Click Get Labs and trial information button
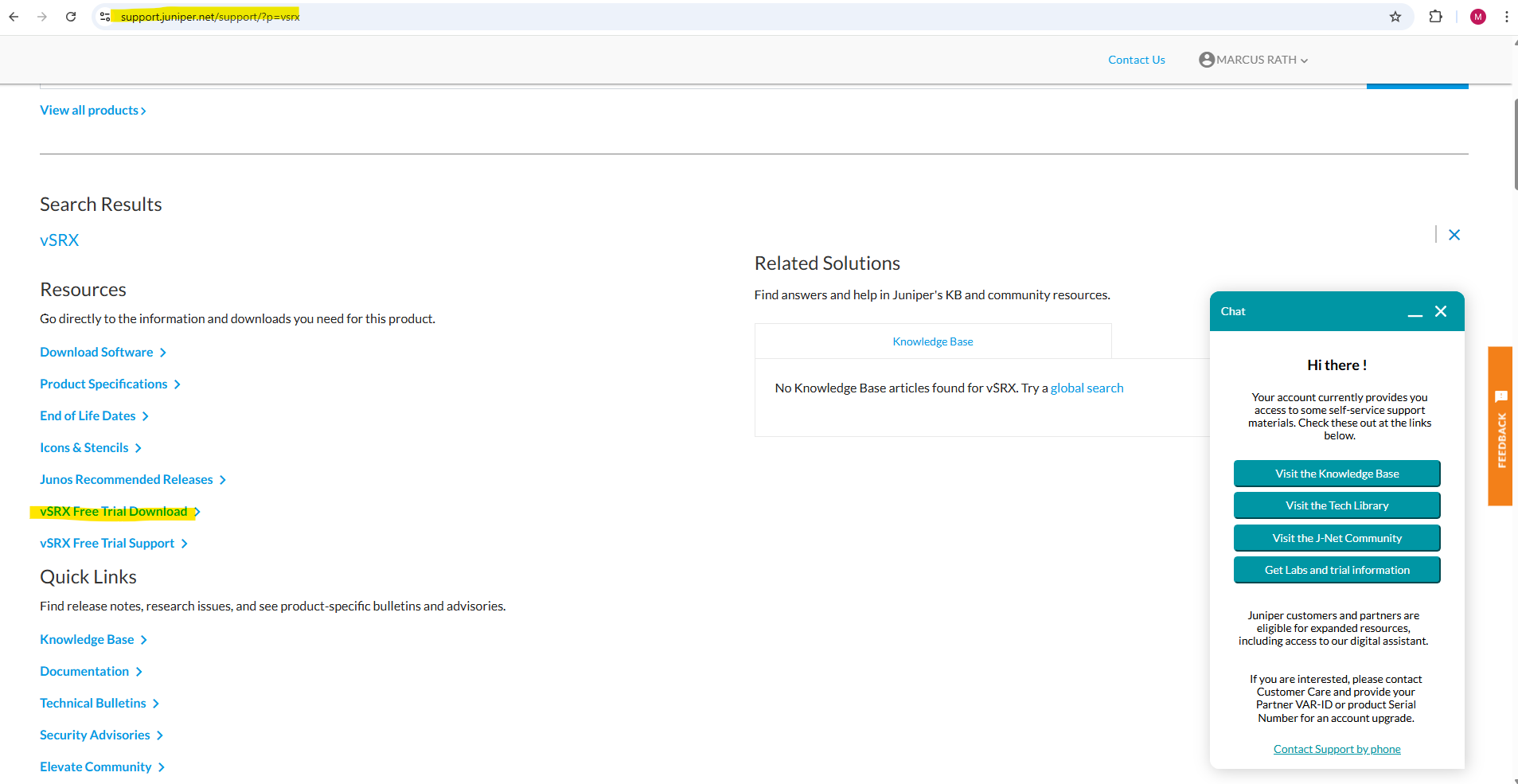Screen dimensions: 1518x784 pos(1337,570)
